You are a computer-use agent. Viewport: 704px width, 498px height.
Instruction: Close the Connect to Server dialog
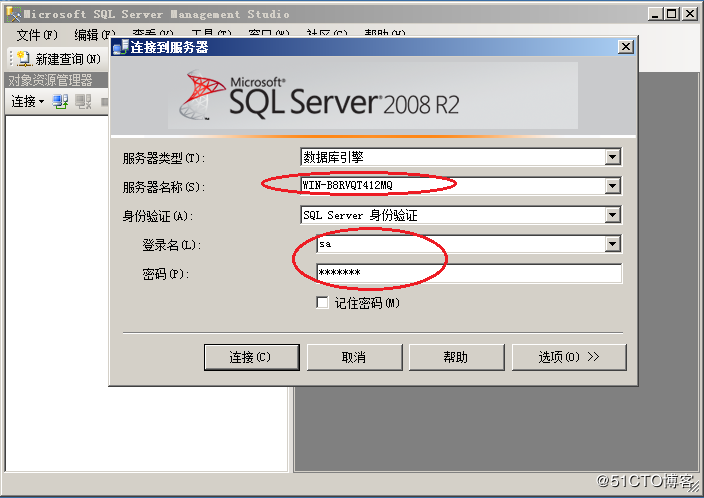click(625, 47)
